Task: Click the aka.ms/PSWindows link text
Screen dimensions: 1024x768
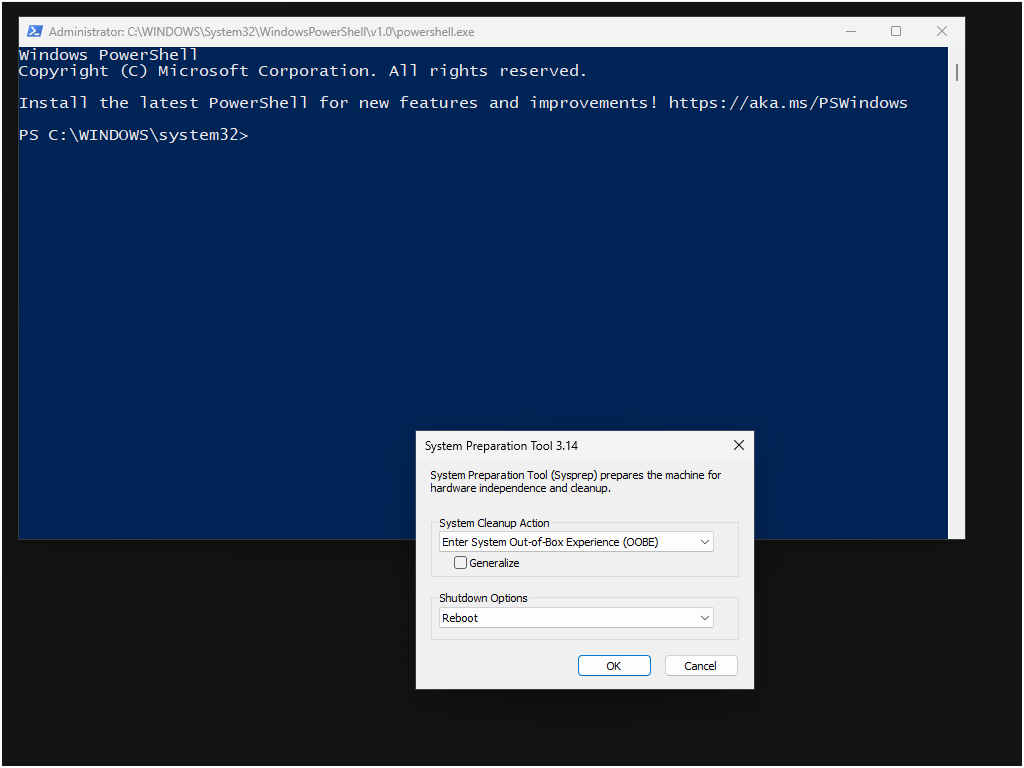Action: 789,102
